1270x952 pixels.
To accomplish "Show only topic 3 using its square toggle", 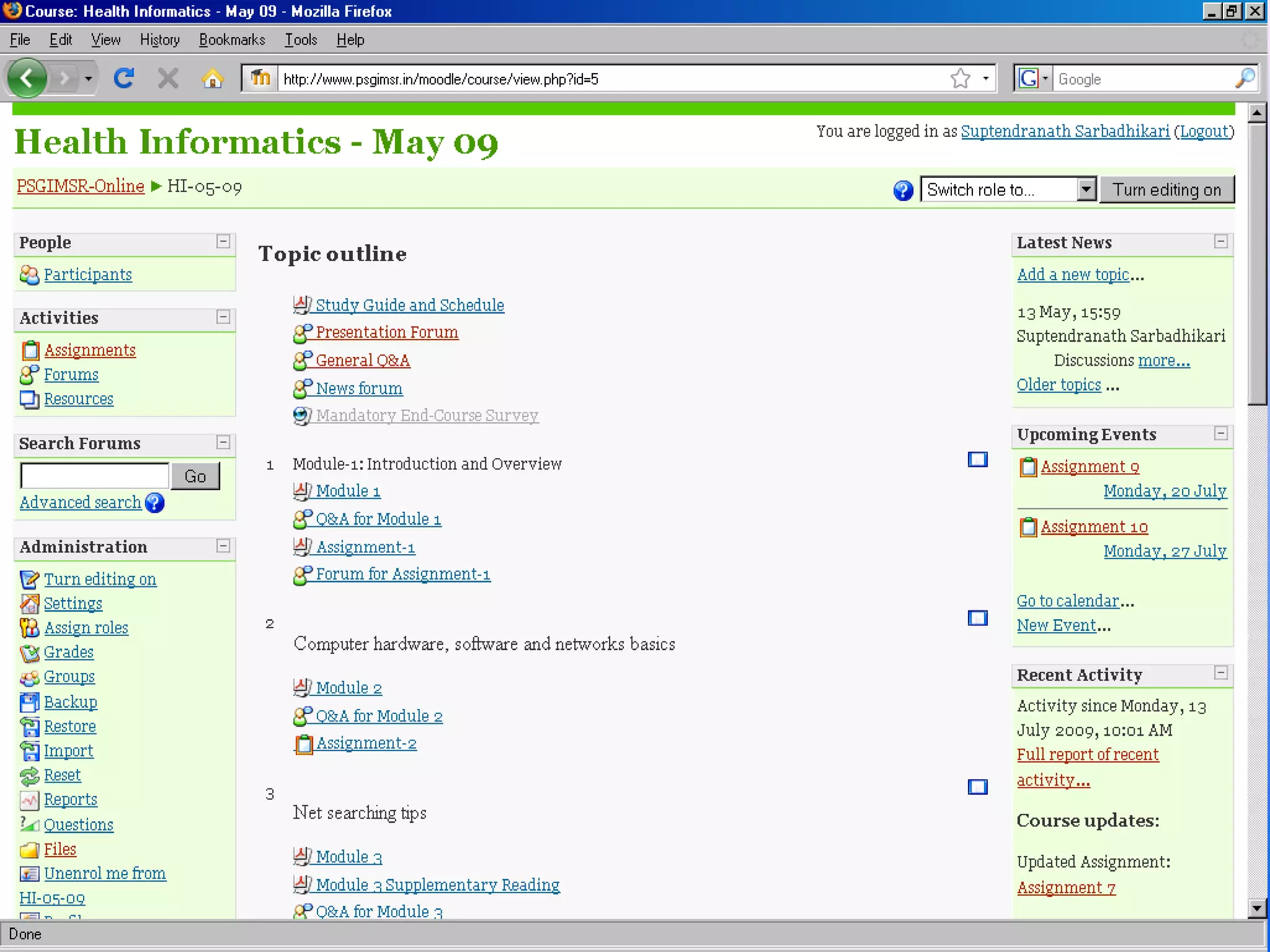I will pyautogui.click(x=977, y=787).
